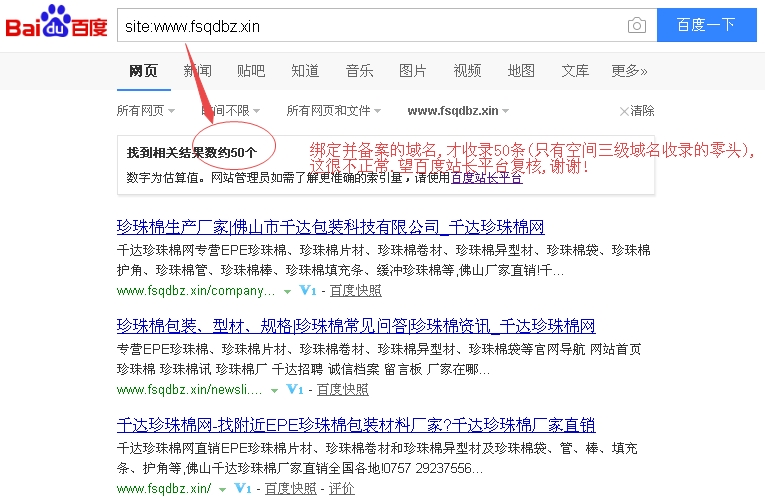
Task: Click V1 badge of company result
Action: tap(308, 291)
